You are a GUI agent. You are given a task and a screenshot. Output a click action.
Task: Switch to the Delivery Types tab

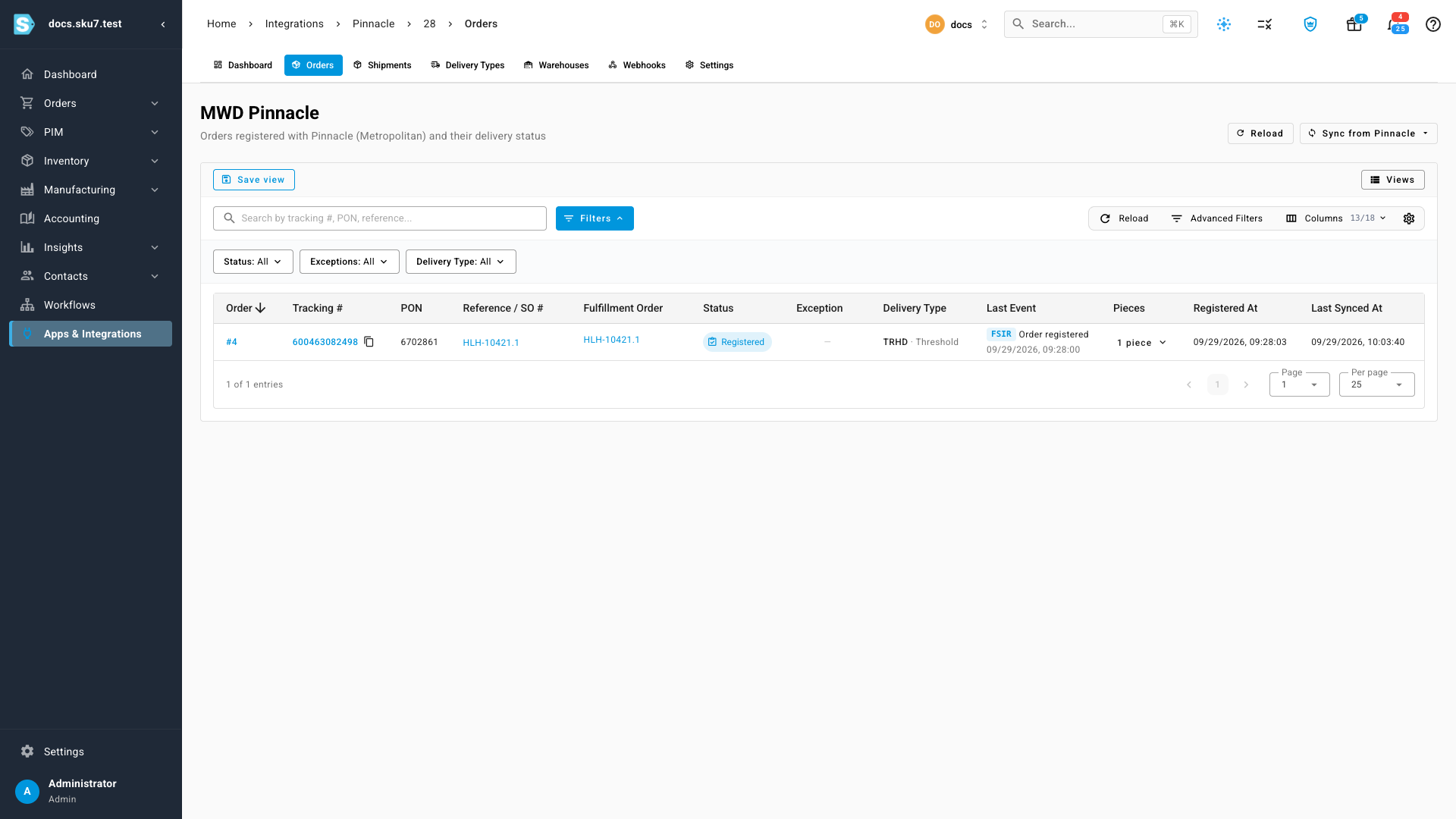point(467,65)
